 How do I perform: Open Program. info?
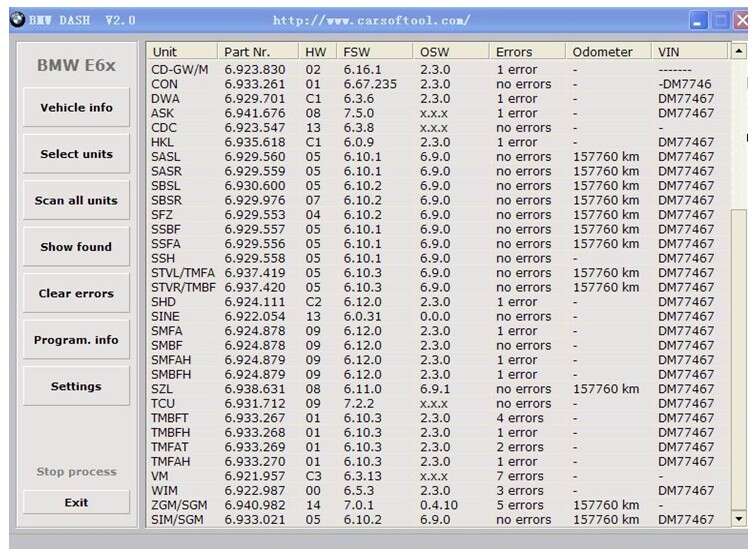point(76,340)
